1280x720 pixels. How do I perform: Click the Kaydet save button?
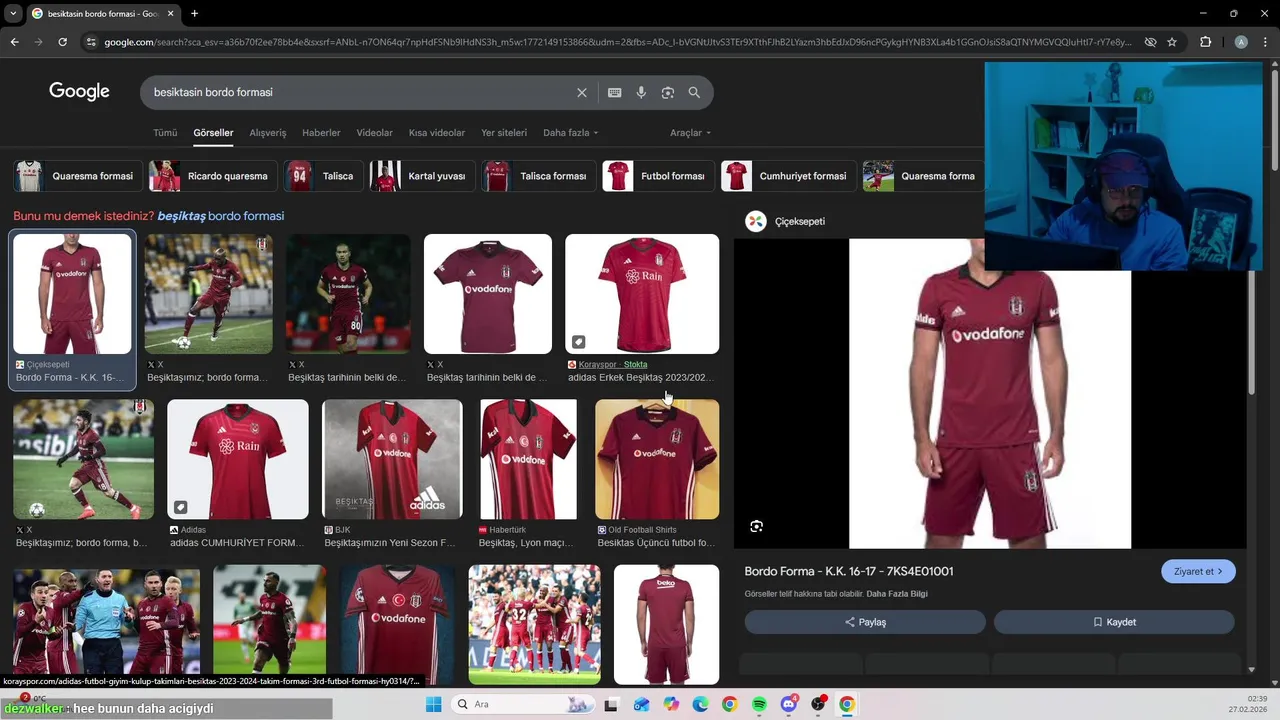(x=1114, y=622)
